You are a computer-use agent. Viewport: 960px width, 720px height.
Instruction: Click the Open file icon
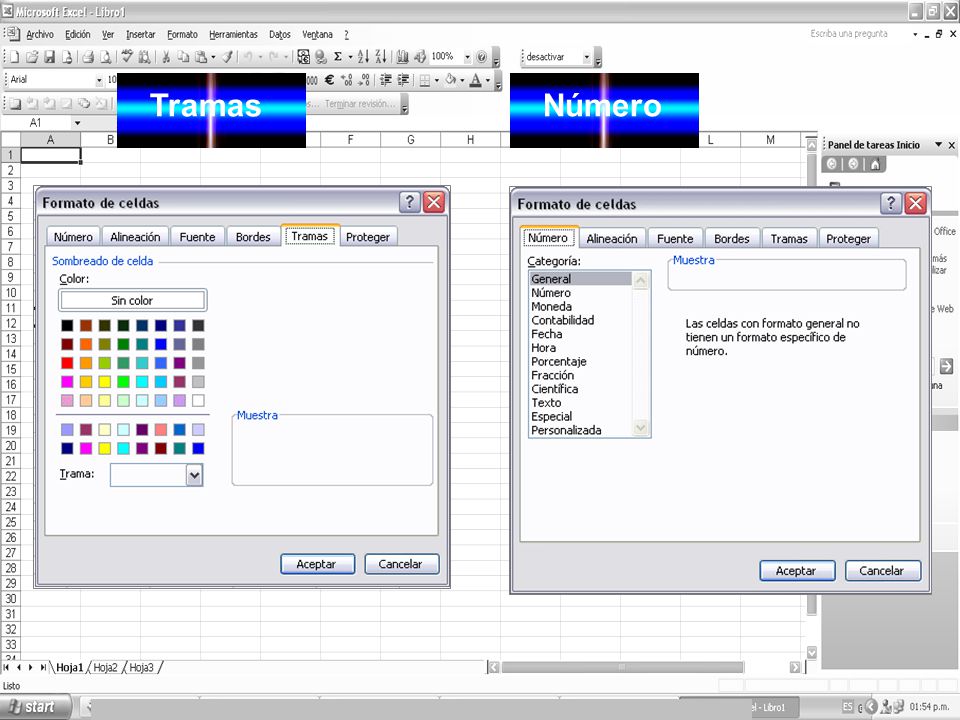coord(32,57)
